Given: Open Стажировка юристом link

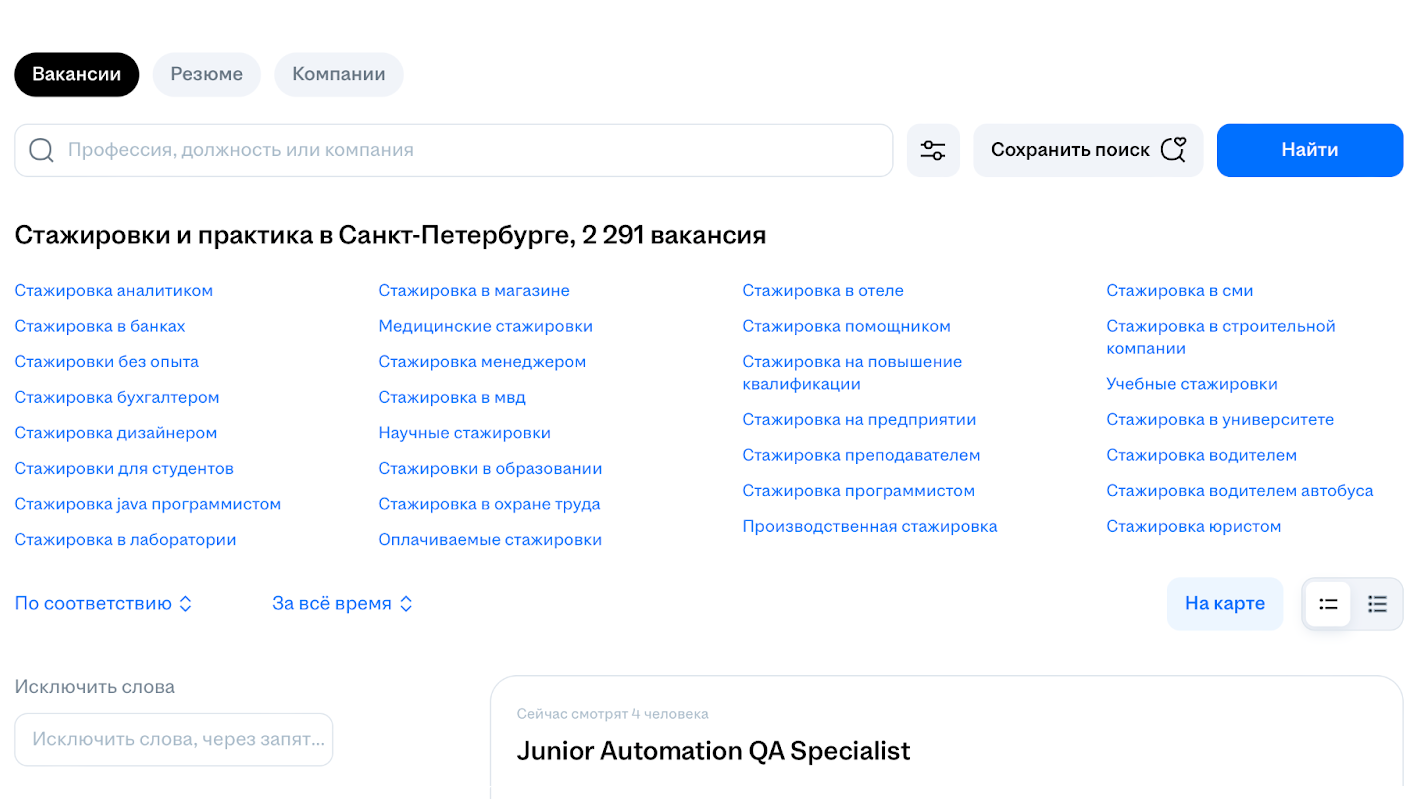Looking at the screenshot, I should (1193, 527).
